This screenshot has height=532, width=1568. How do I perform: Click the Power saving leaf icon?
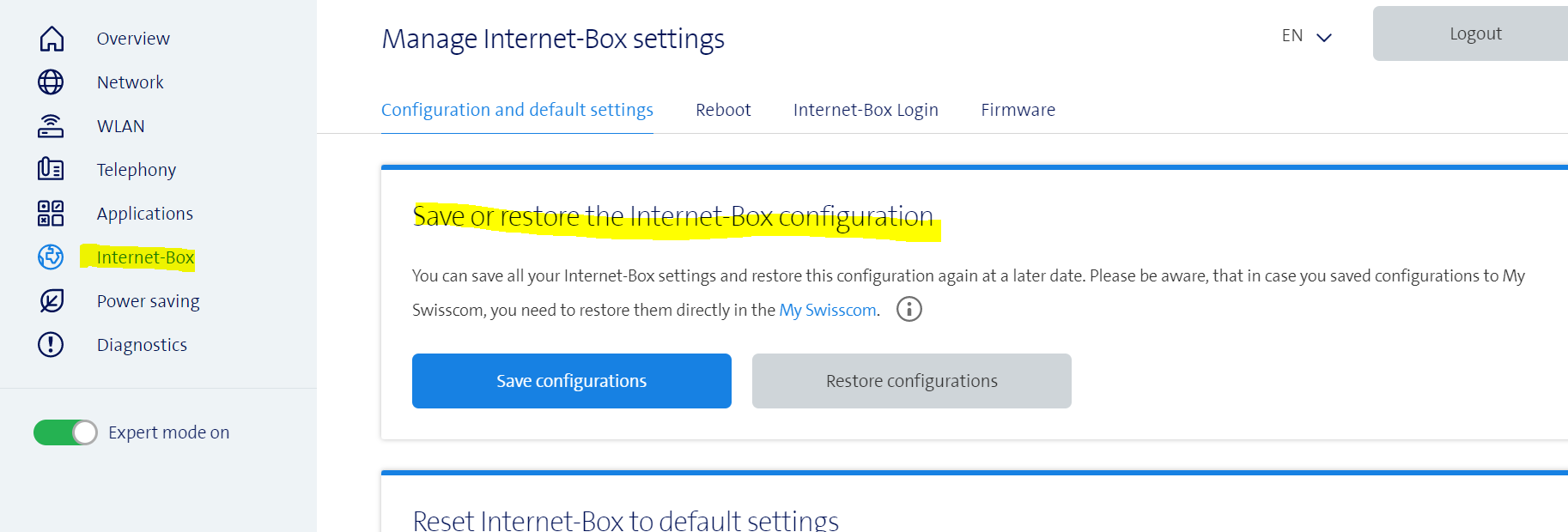click(x=52, y=300)
